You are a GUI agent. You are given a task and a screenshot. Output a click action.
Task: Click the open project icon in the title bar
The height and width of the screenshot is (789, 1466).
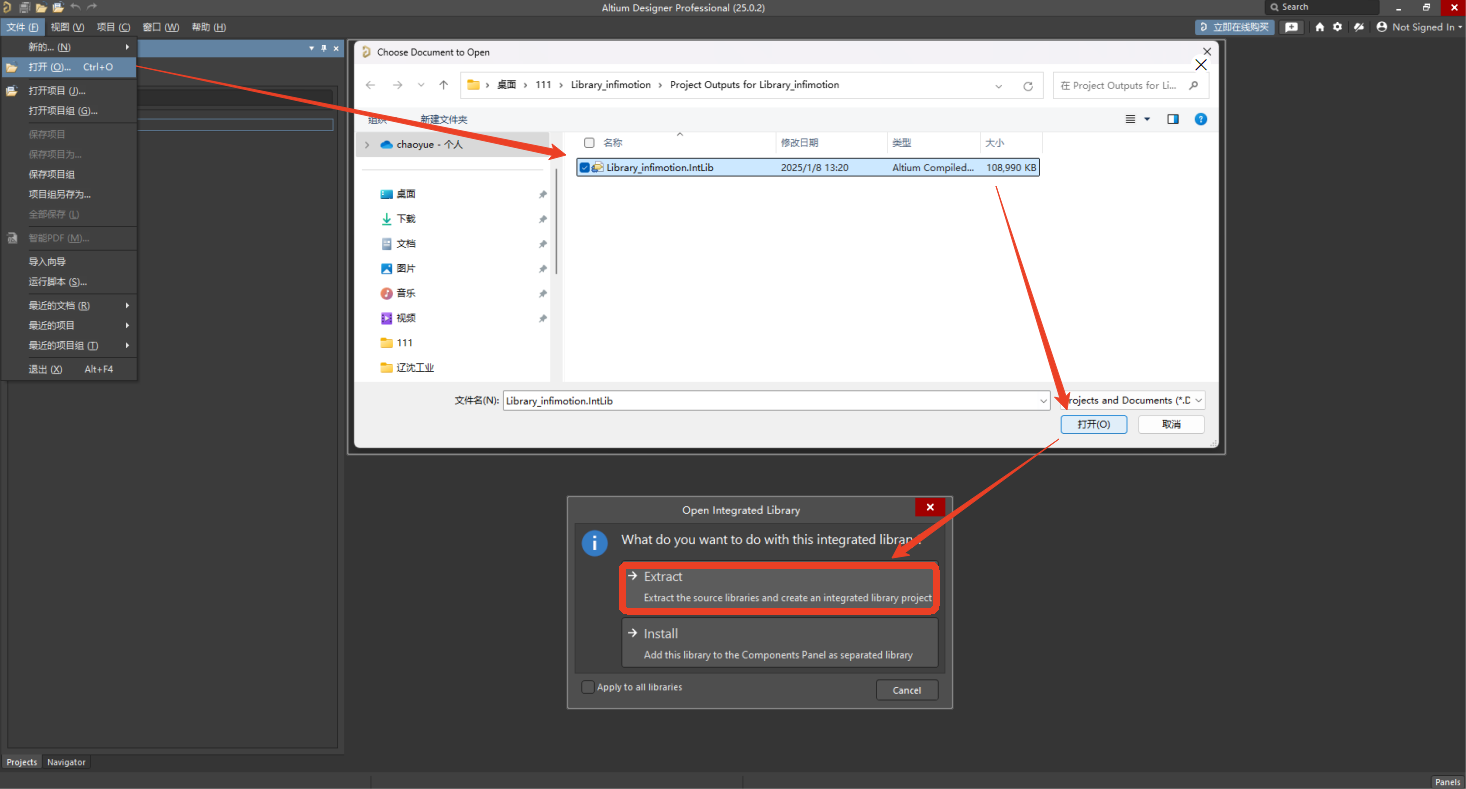[58, 7]
